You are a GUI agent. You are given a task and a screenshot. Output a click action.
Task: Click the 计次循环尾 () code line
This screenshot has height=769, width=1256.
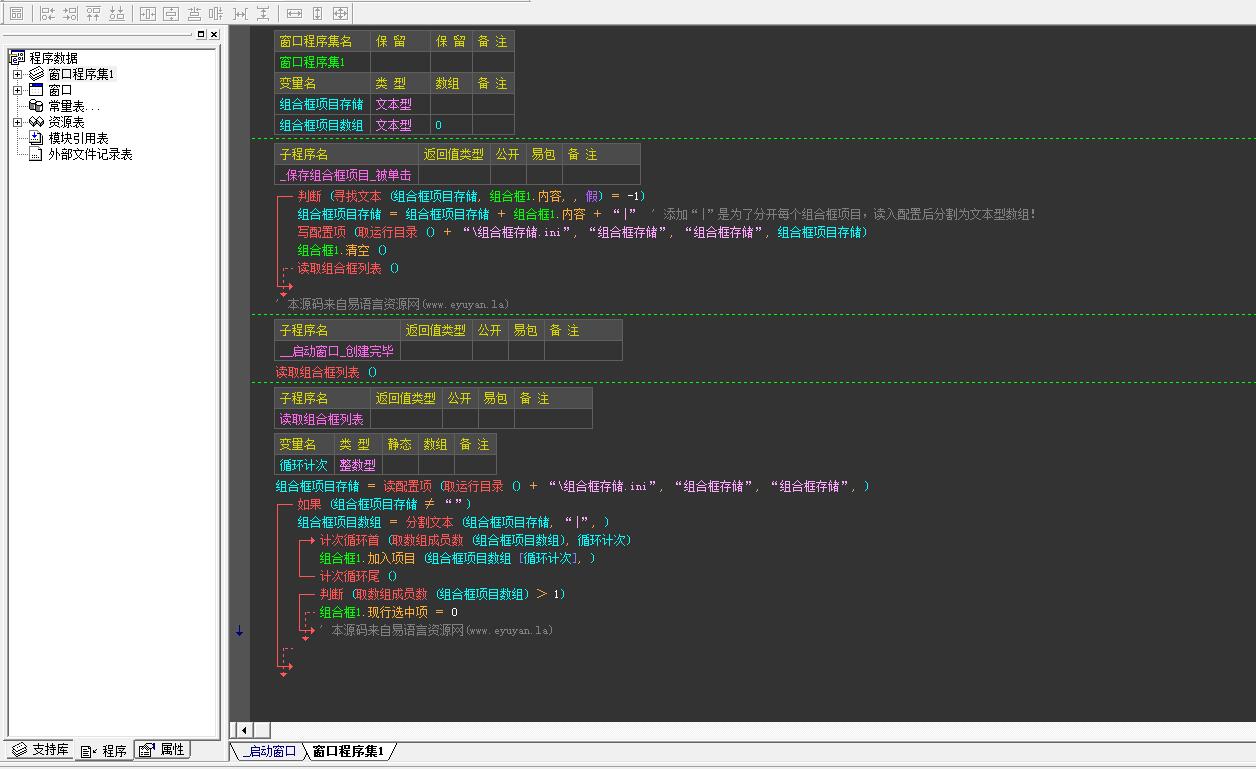[x=358, y=576]
